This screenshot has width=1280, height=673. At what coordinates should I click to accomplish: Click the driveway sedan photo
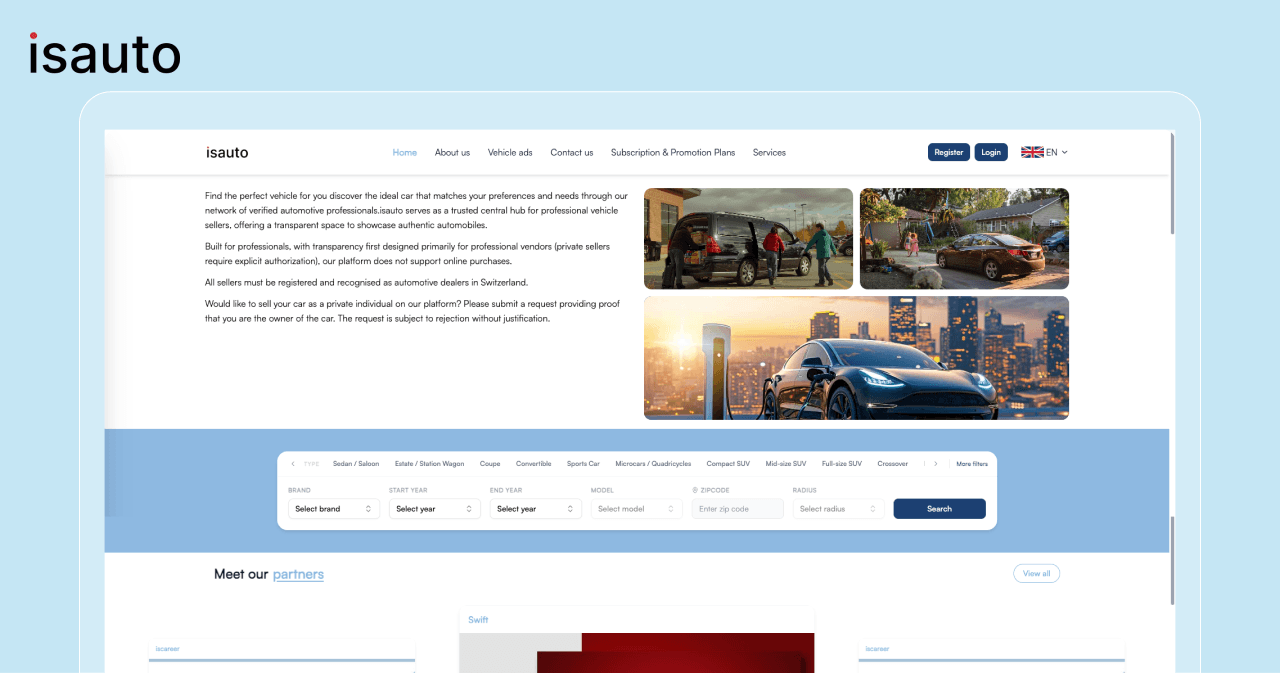click(x=964, y=239)
